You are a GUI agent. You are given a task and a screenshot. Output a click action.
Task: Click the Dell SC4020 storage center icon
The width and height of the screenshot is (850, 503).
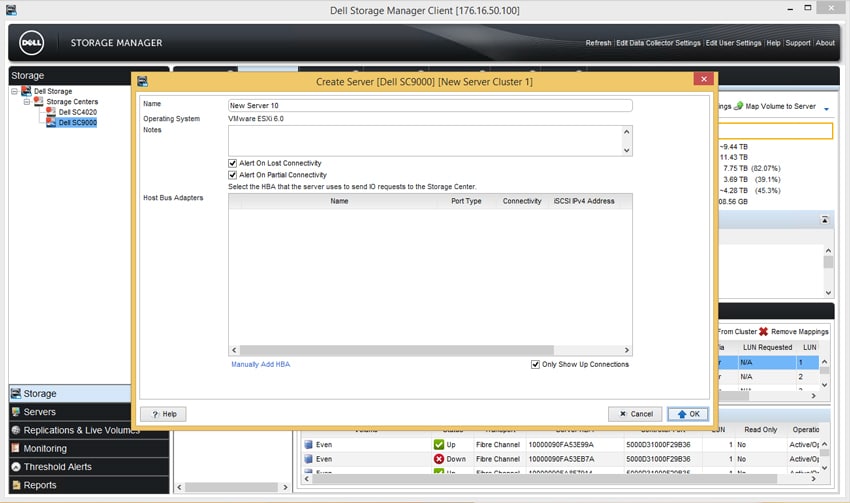[x=50, y=112]
